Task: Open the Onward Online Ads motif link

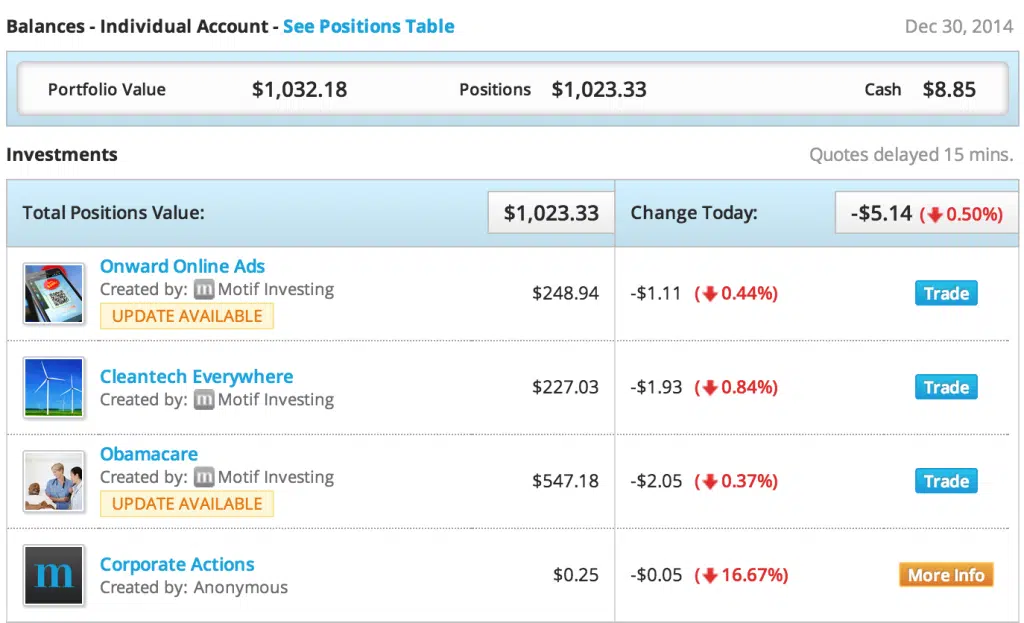Action: pyautogui.click(x=182, y=266)
